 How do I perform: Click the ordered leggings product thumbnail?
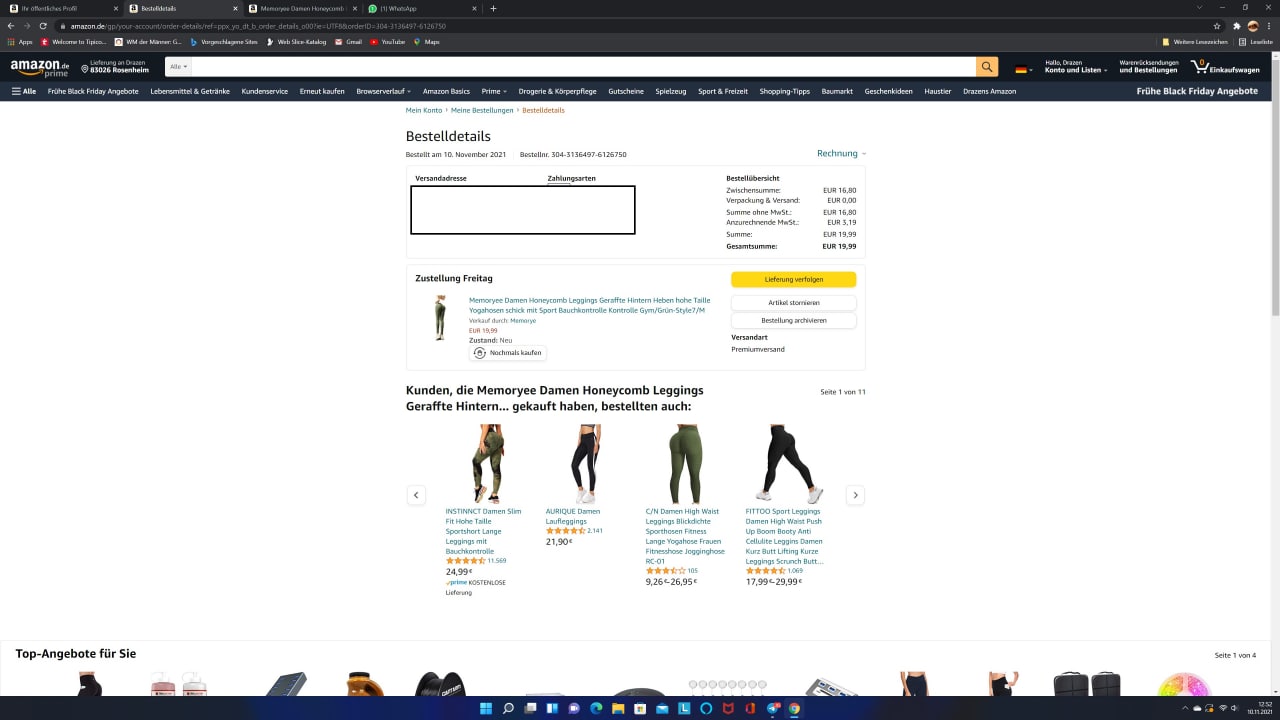(440, 318)
